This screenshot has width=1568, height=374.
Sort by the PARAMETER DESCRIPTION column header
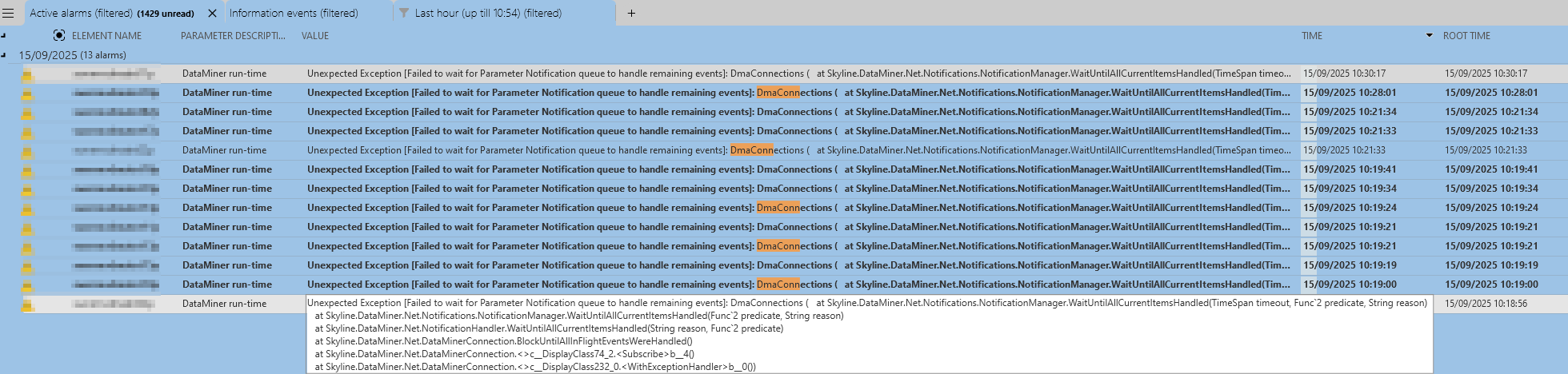point(233,35)
